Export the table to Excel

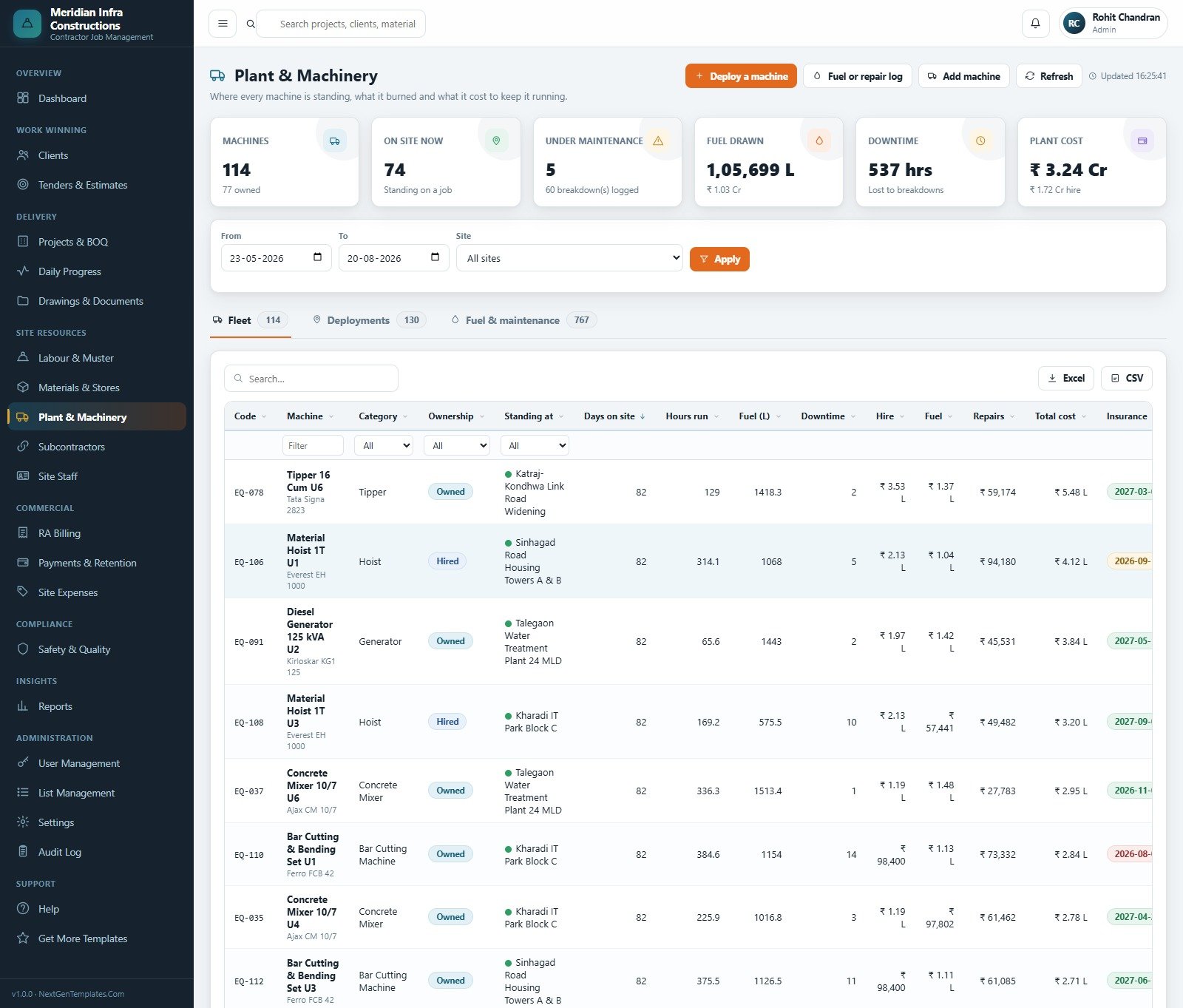point(1066,378)
